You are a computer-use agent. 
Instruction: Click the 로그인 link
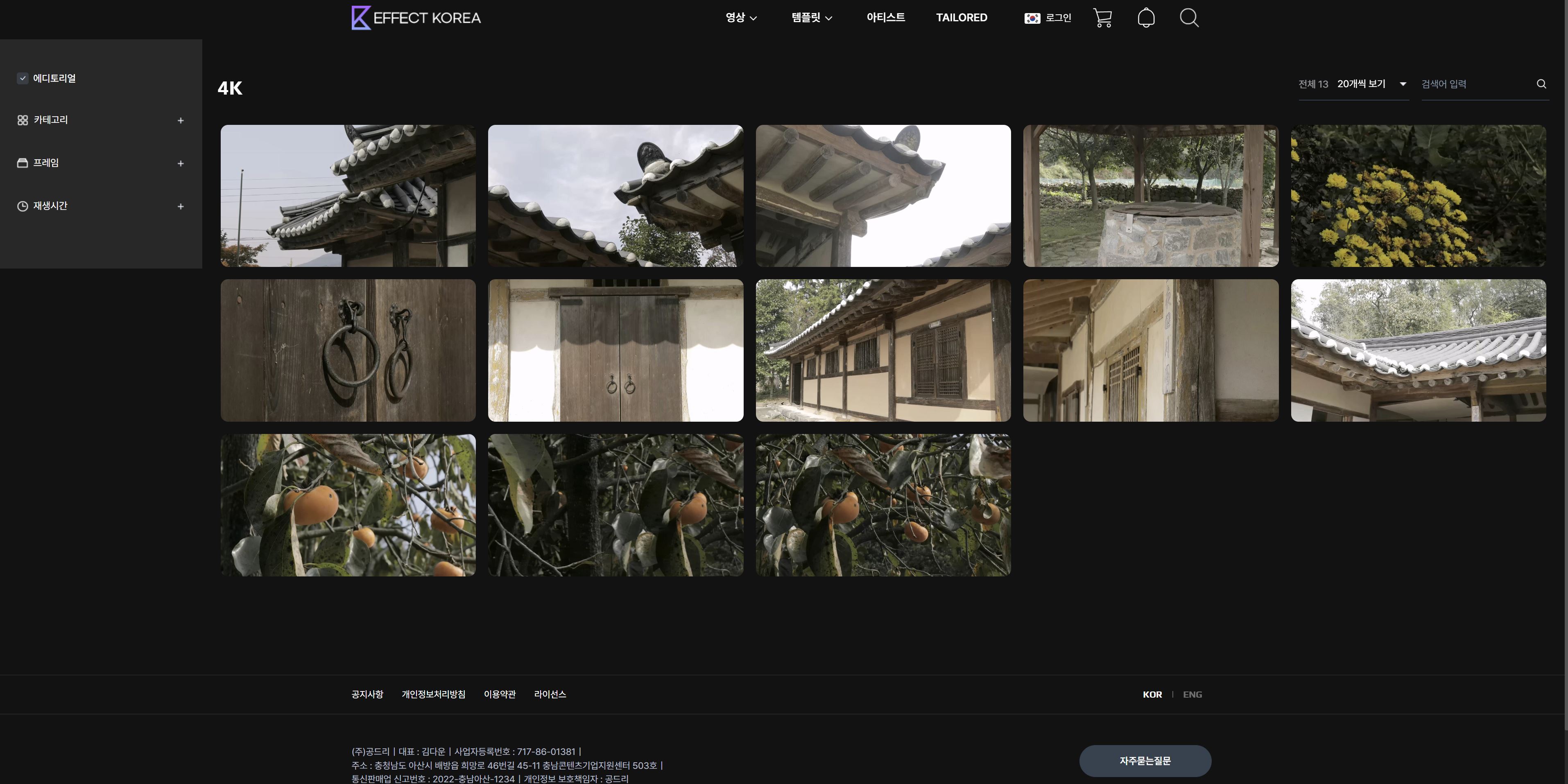pos(1059,18)
